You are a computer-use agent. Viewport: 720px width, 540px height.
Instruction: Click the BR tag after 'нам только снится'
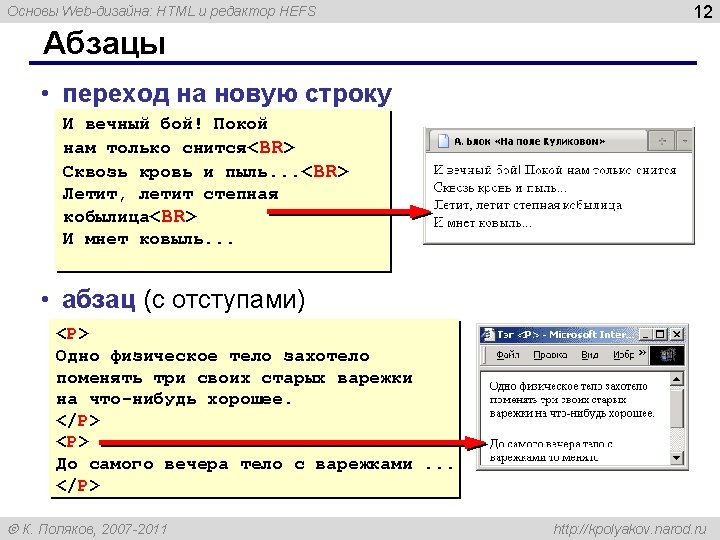point(271,147)
